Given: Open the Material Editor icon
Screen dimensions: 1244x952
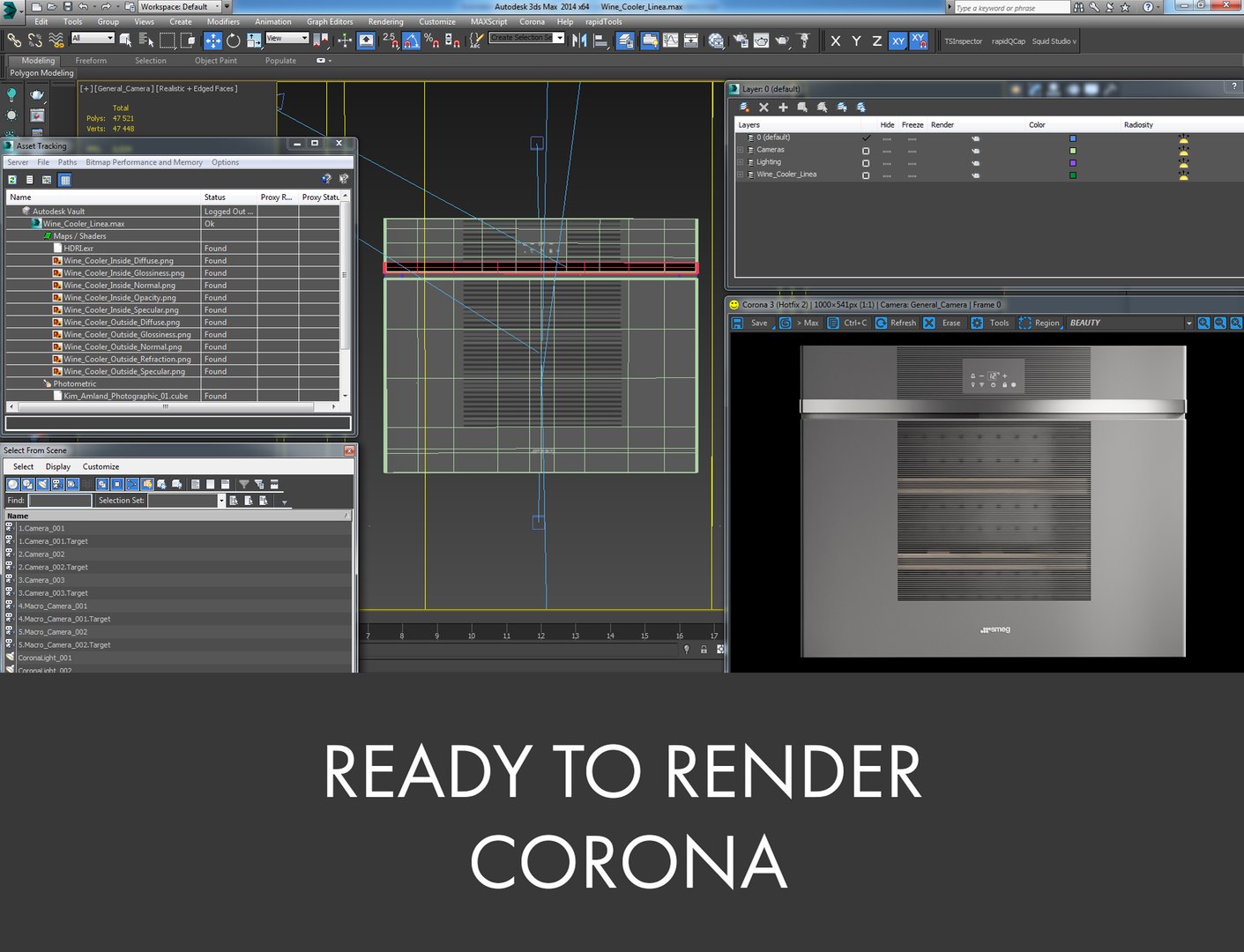Looking at the screenshot, I should [x=716, y=41].
